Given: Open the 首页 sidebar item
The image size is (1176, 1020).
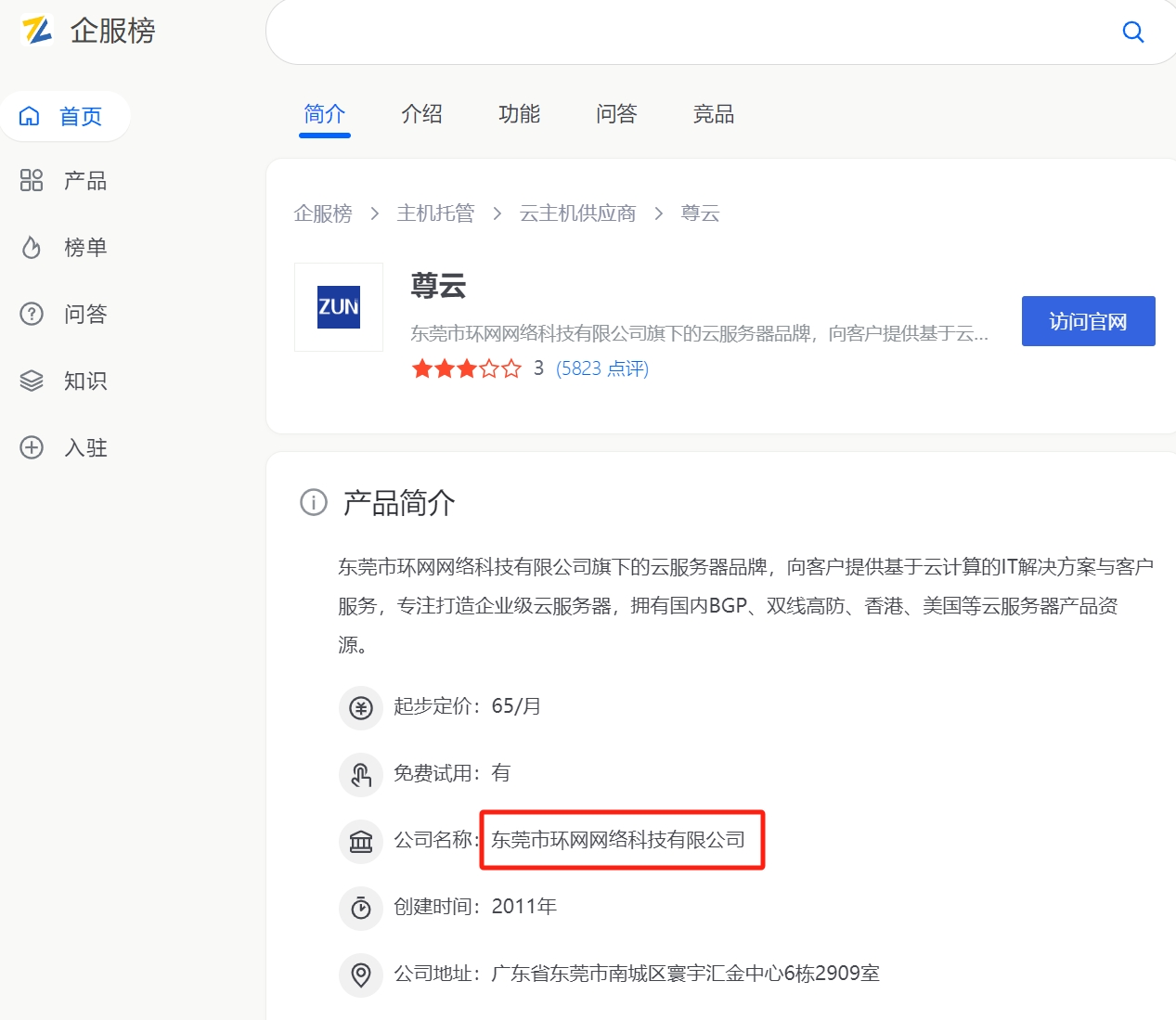Looking at the screenshot, I should pyautogui.click(x=65, y=116).
